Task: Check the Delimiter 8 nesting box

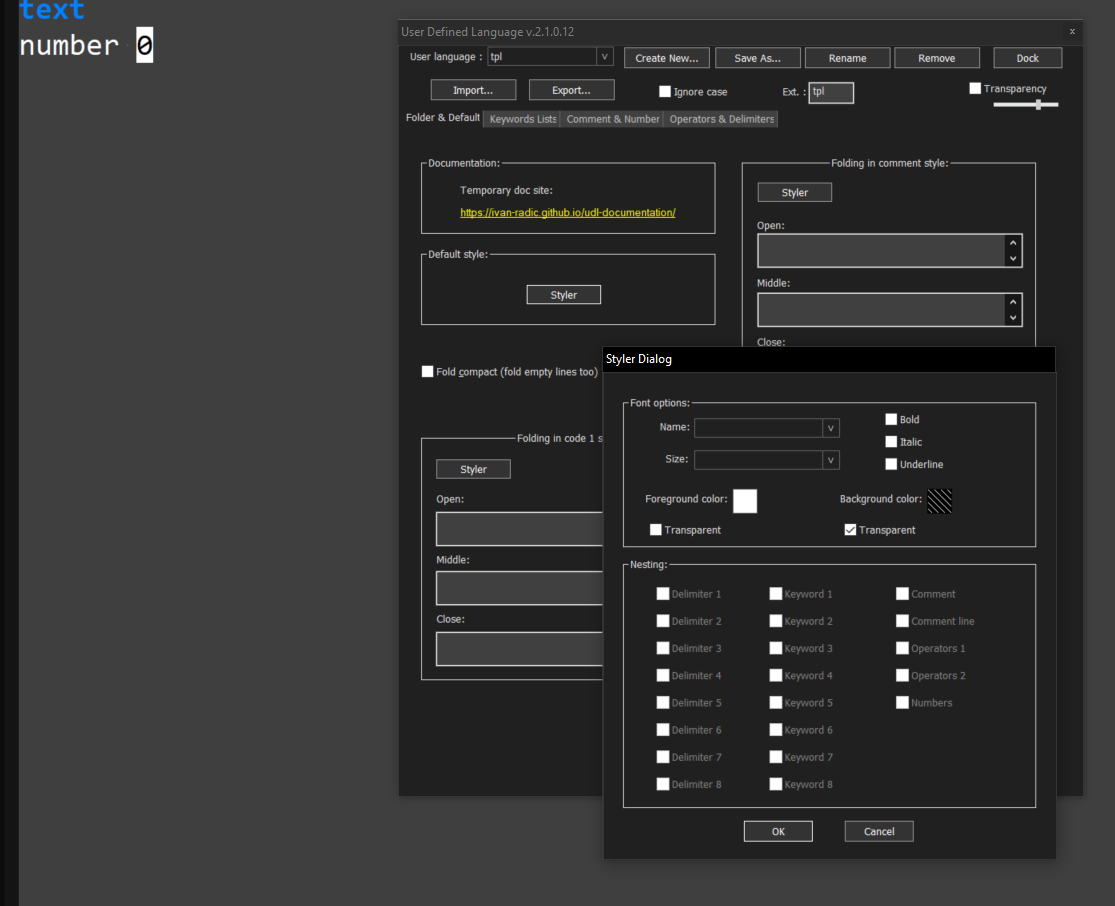Action: click(663, 784)
